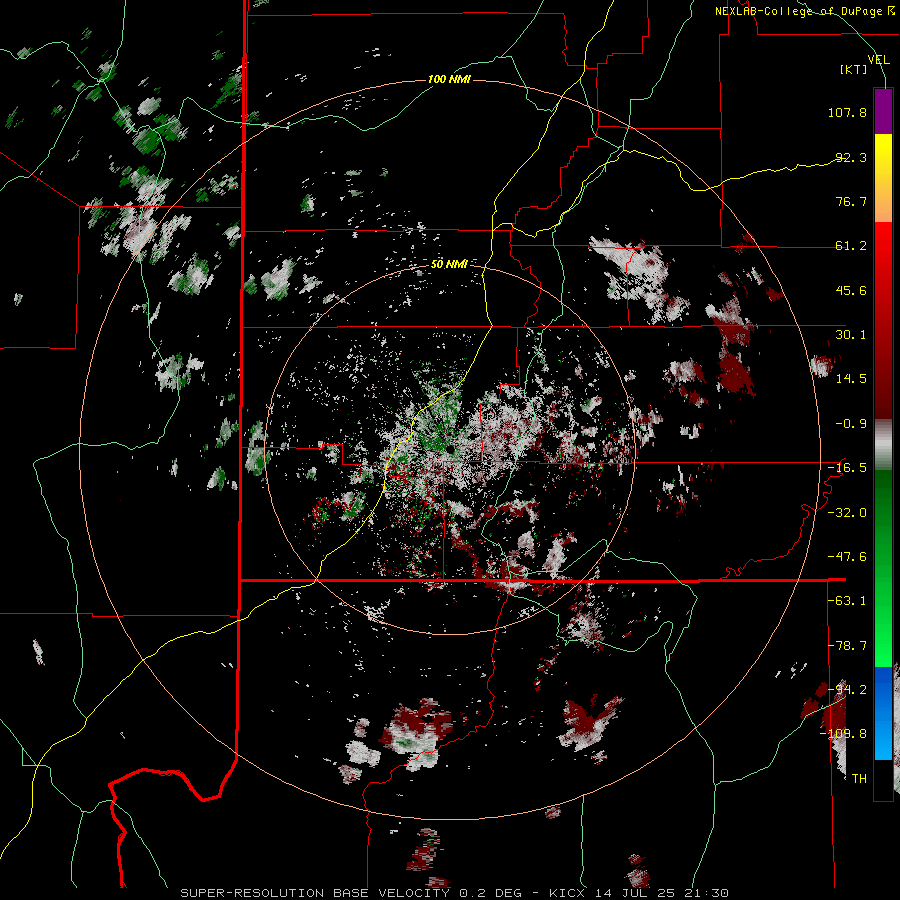This screenshot has height=900, width=900.
Task: Click the gray segment of the color bar
Action: (x=883, y=445)
